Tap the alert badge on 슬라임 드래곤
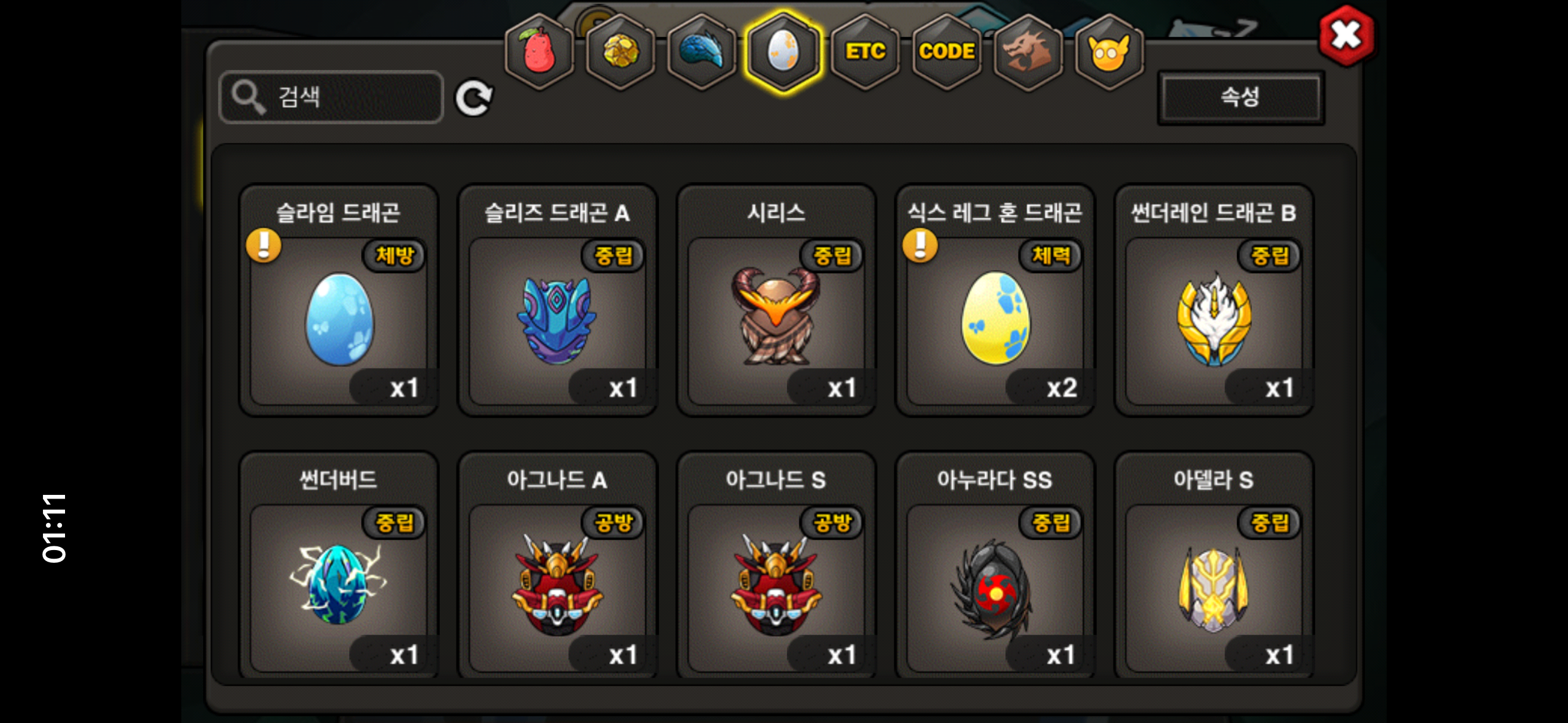The width and height of the screenshot is (1568, 723). coord(264,245)
